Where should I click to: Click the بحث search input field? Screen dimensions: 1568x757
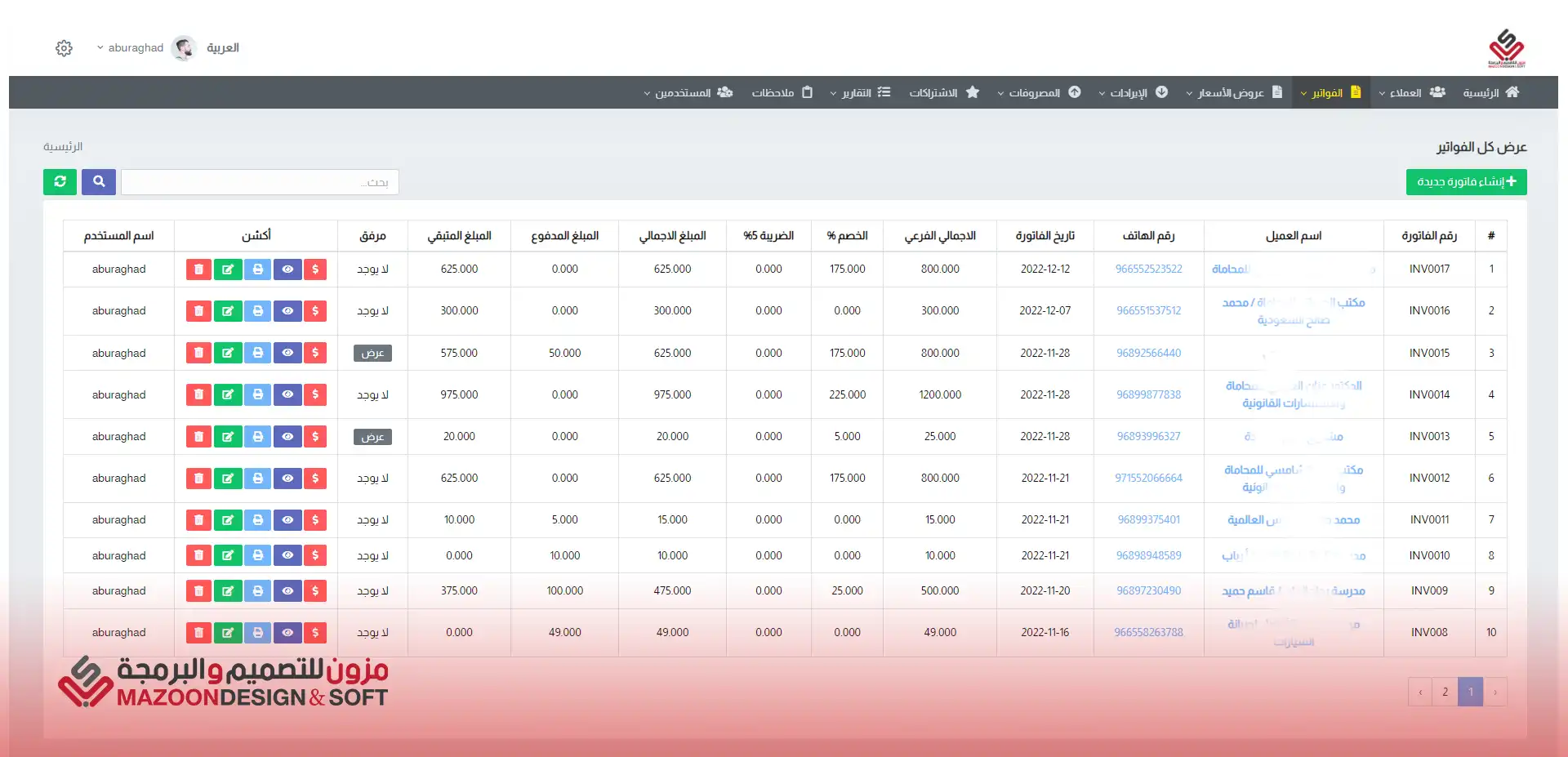(260, 182)
